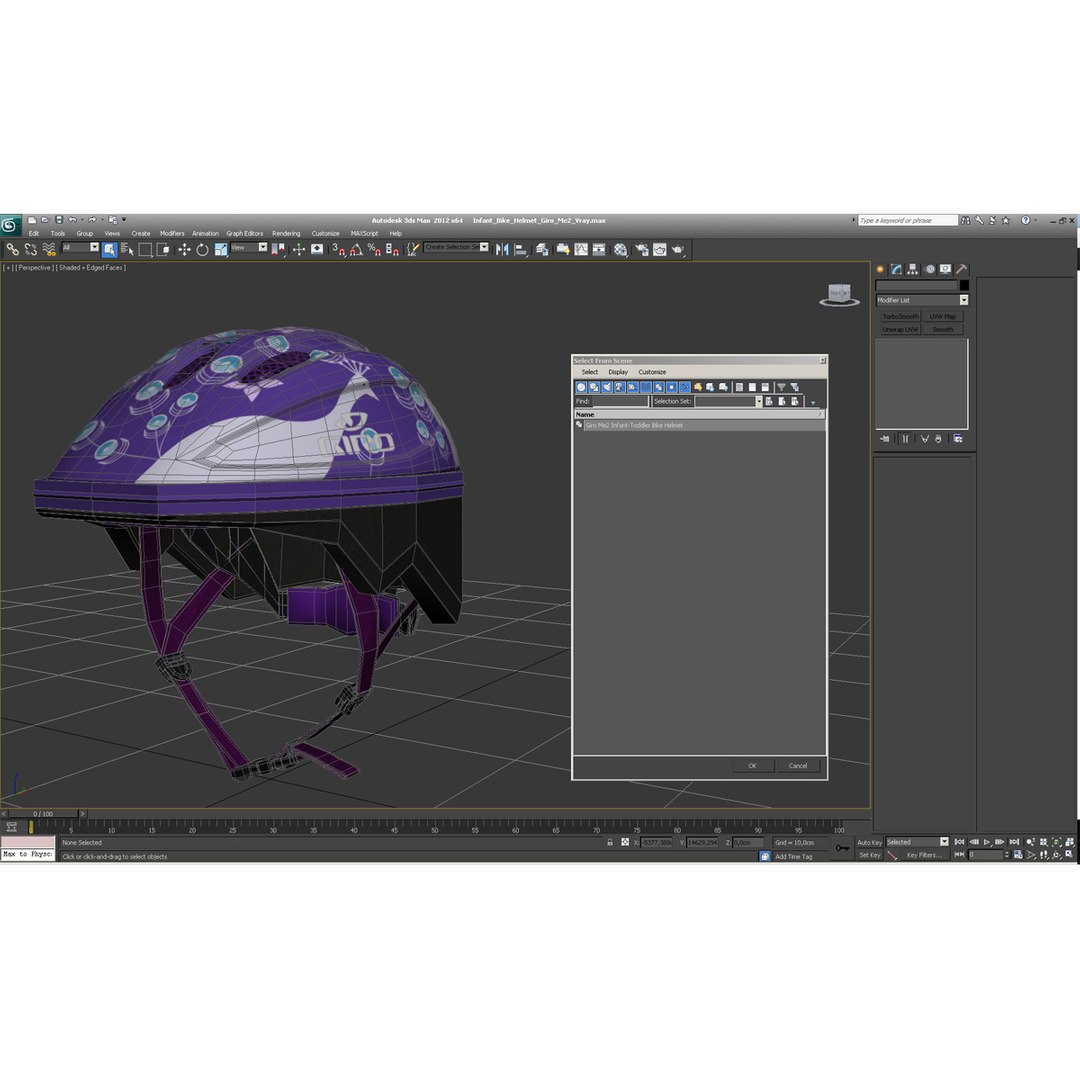Click the UVW Map modifier button
The width and height of the screenshot is (1080, 1080).
[942, 317]
